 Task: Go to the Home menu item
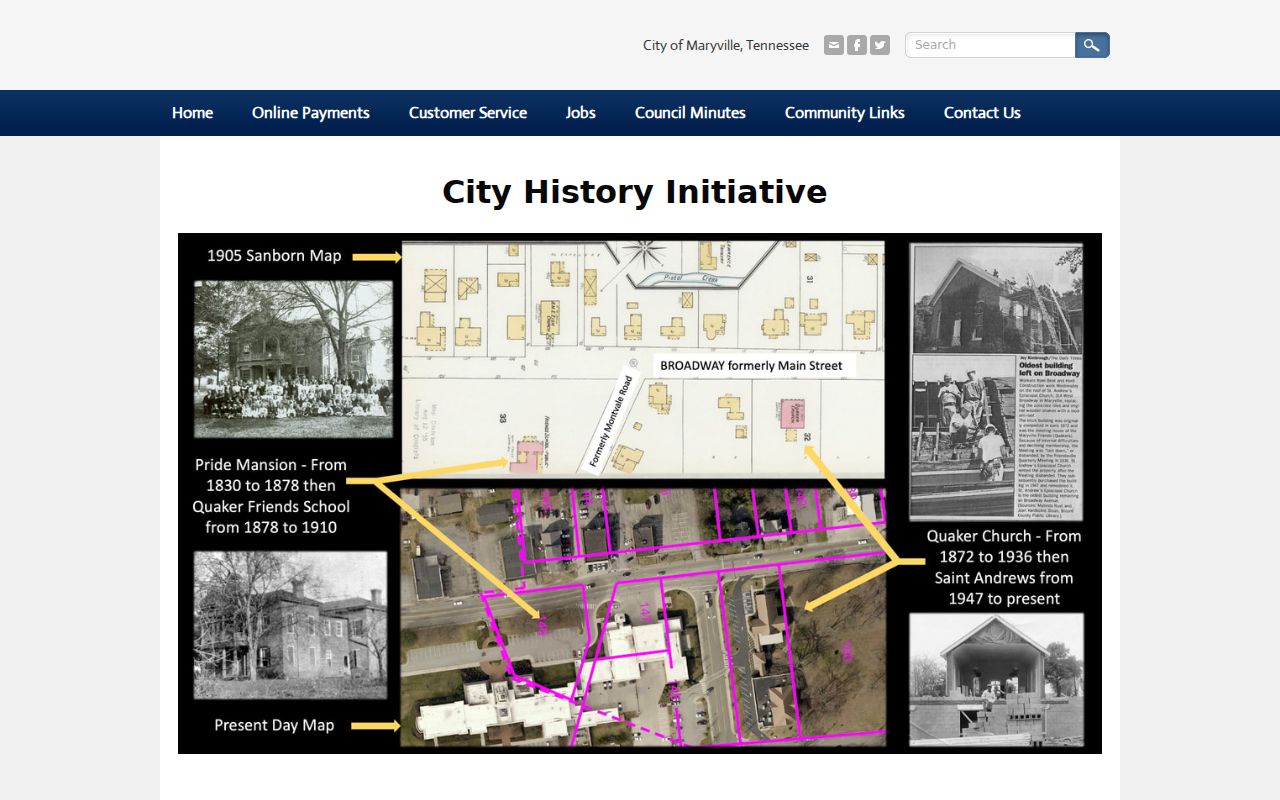pos(192,113)
